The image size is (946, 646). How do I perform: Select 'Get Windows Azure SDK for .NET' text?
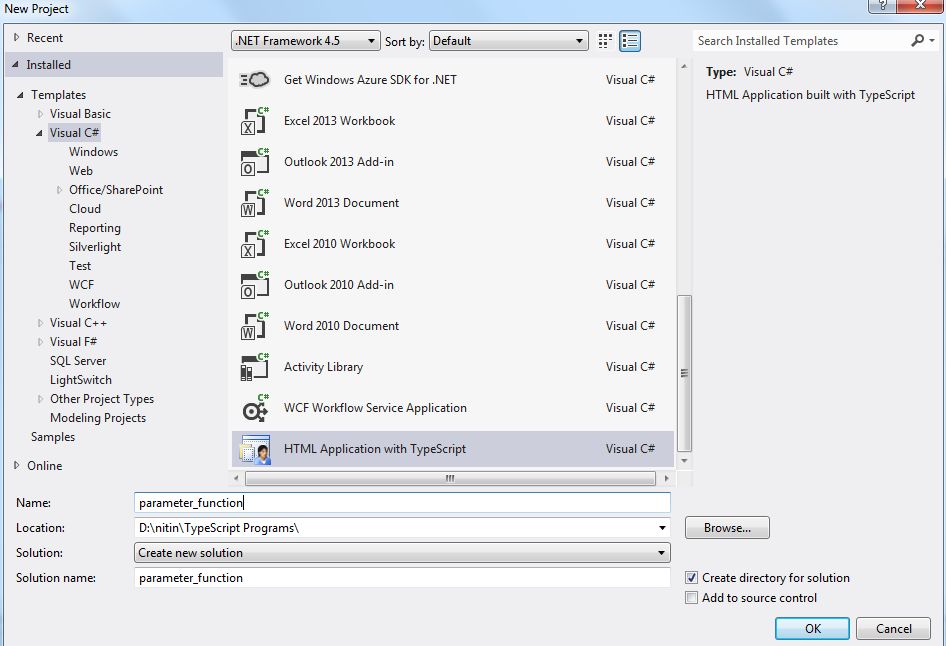click(370, 80)
